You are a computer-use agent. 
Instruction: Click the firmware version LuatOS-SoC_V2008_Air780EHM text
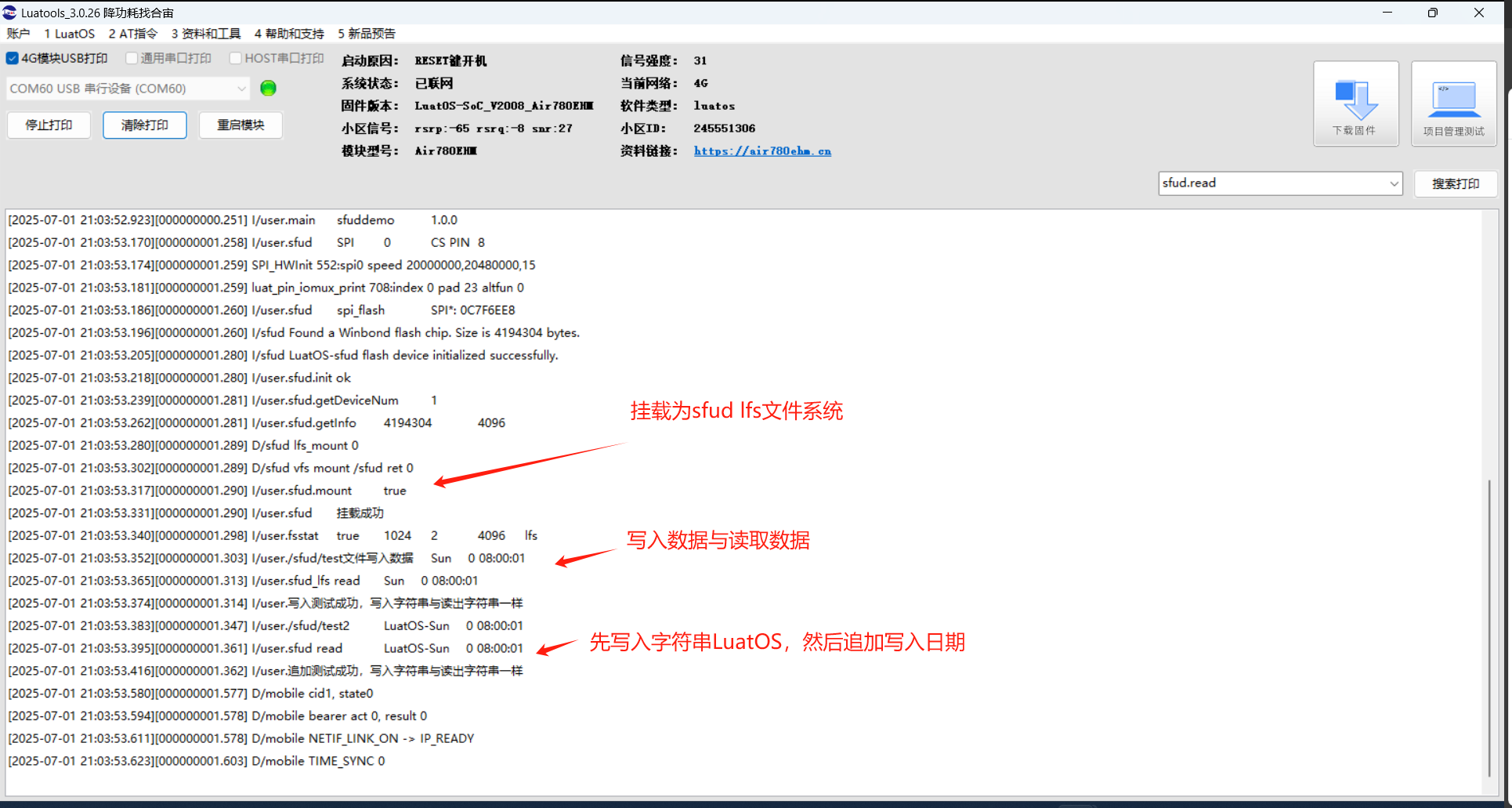tap(504, 106)
